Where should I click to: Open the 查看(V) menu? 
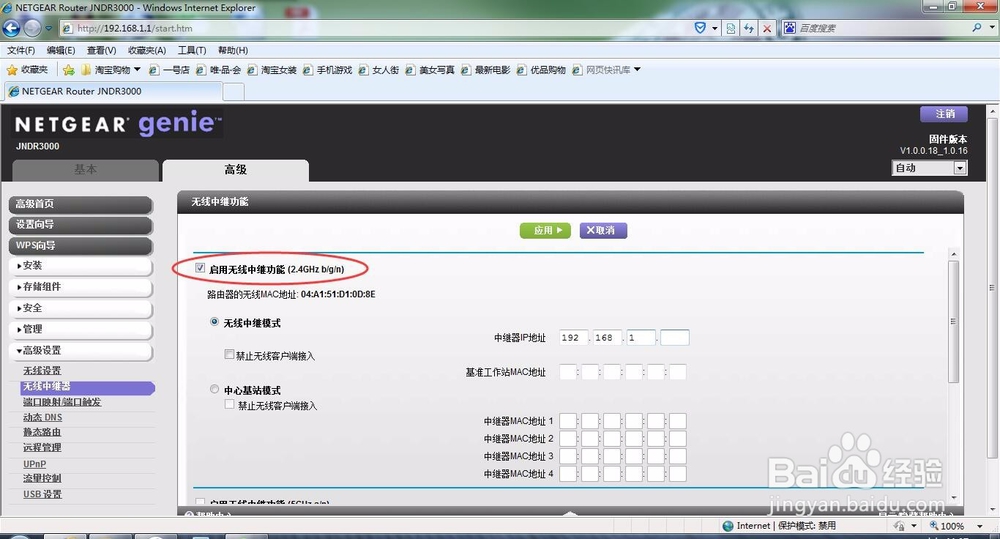(101, 50)
